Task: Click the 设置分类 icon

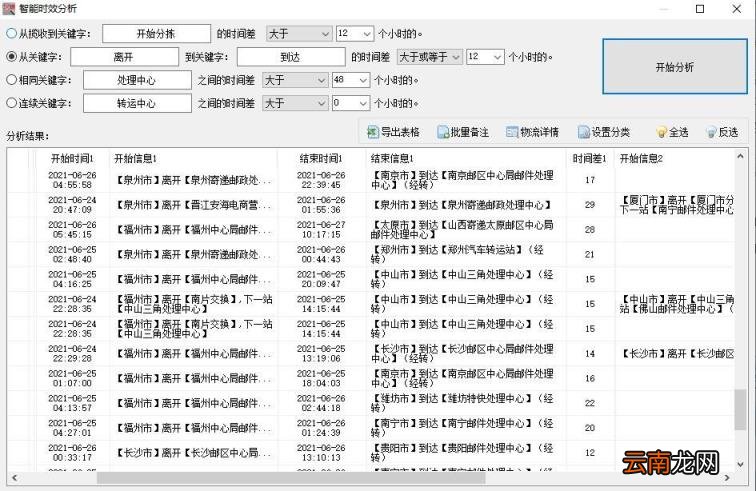Action: click(583, 132)
